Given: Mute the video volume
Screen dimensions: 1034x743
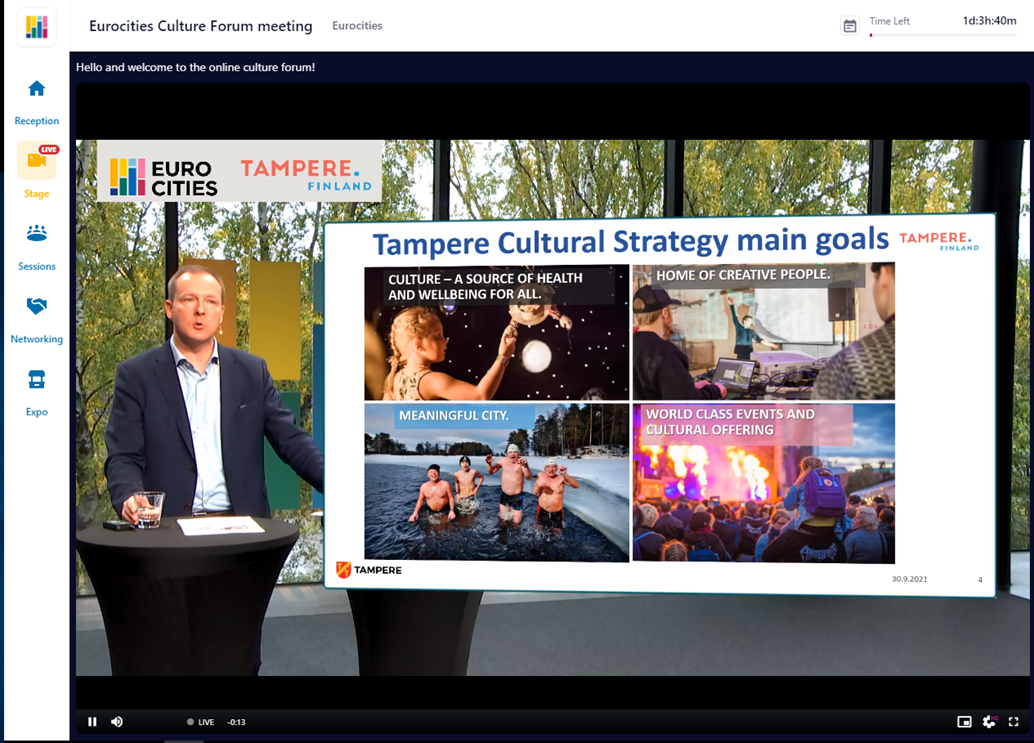Looking at the screenshot, I should pos(117,722).
